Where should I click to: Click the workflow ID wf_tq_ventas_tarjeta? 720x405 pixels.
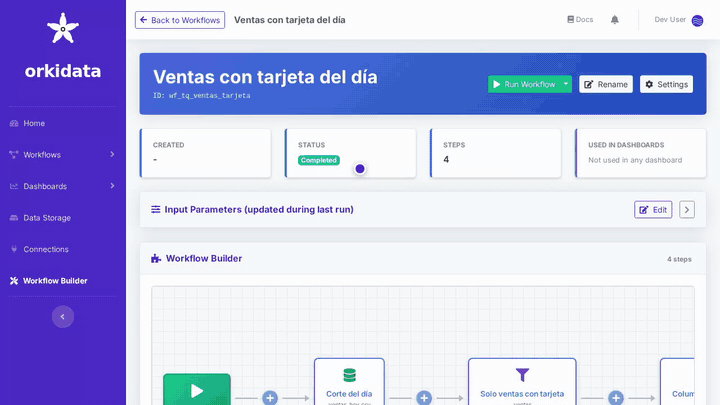point(209,96)
